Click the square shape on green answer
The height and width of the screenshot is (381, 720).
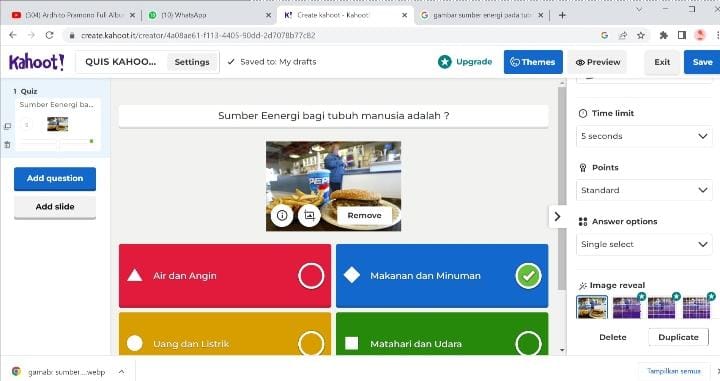coord(352,343)
